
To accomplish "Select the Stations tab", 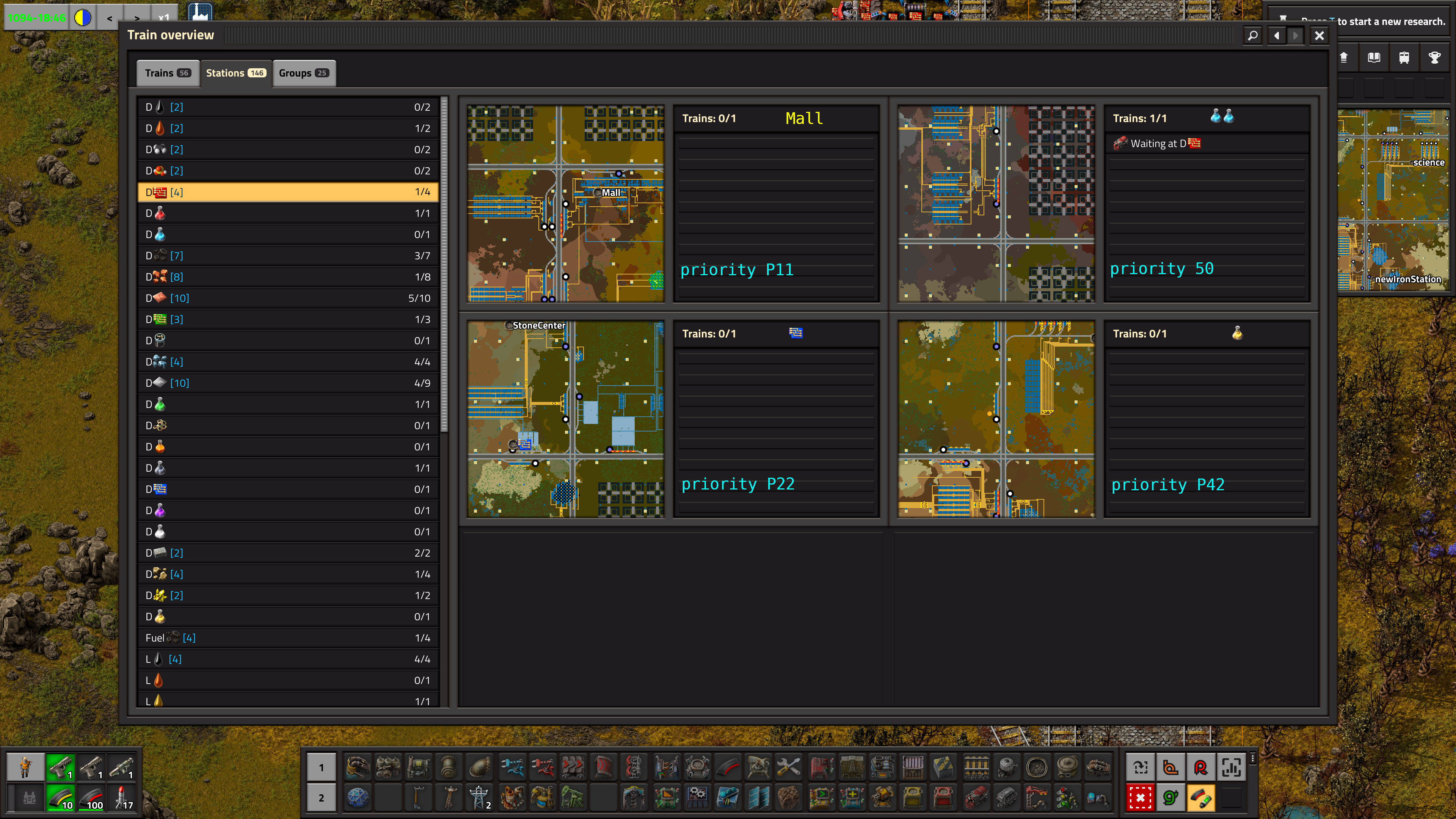I will [236, 73].
